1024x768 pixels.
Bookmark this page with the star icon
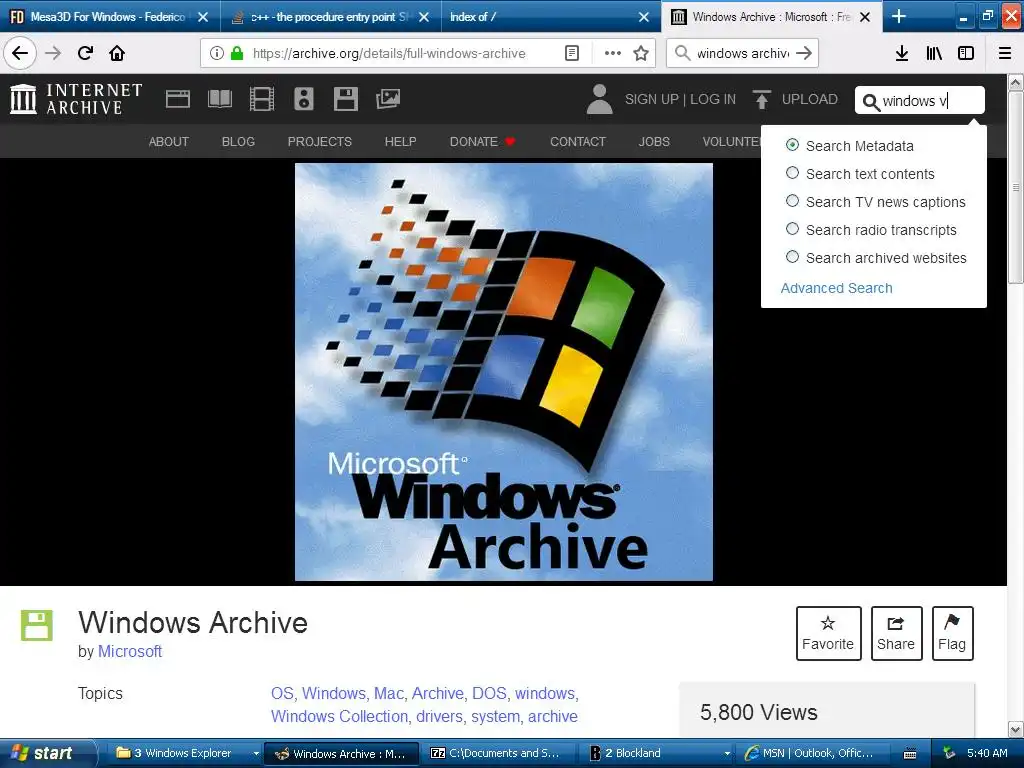641,53
